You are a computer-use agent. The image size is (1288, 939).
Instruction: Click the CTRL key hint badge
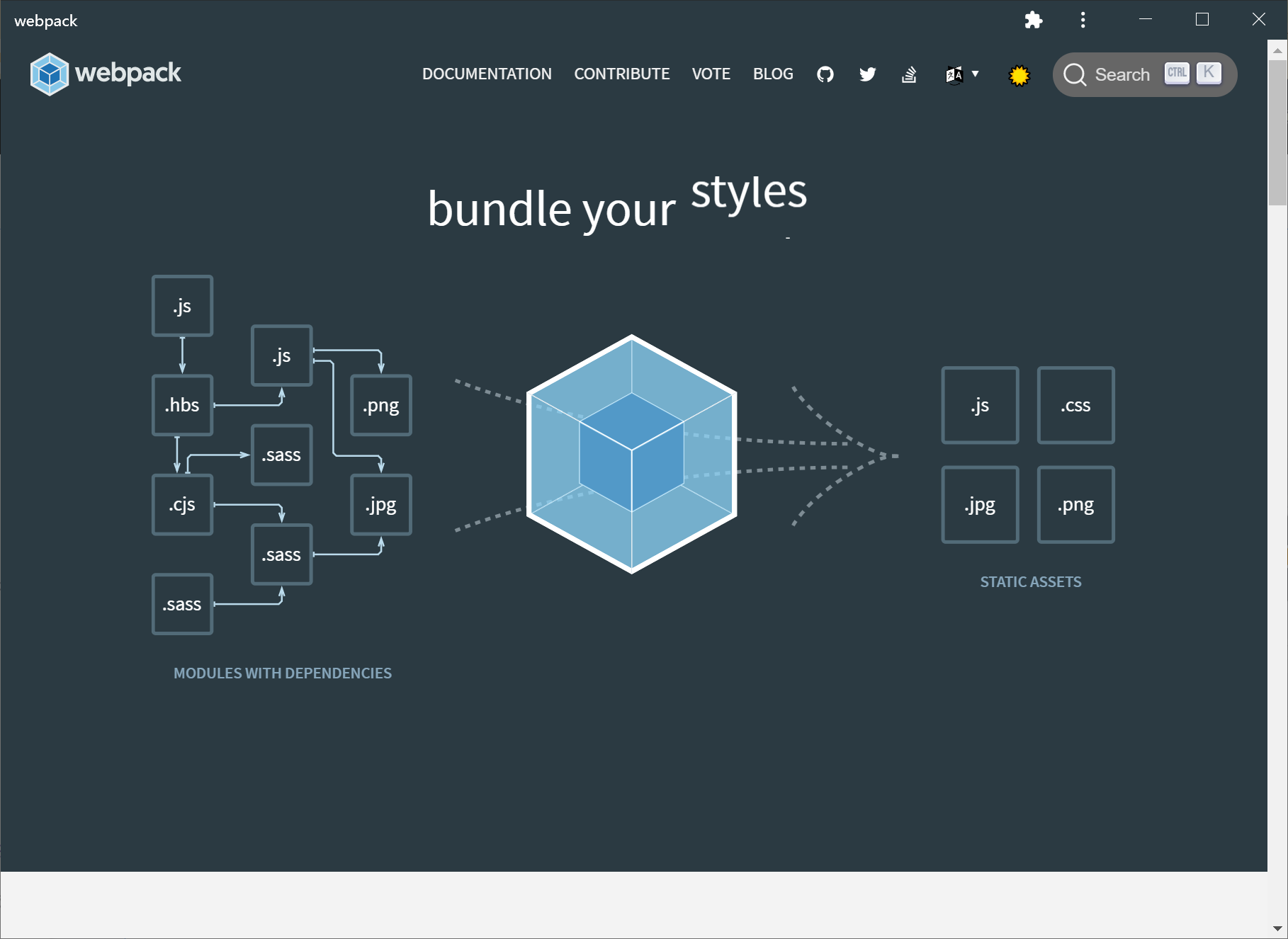click(1177, 73)
